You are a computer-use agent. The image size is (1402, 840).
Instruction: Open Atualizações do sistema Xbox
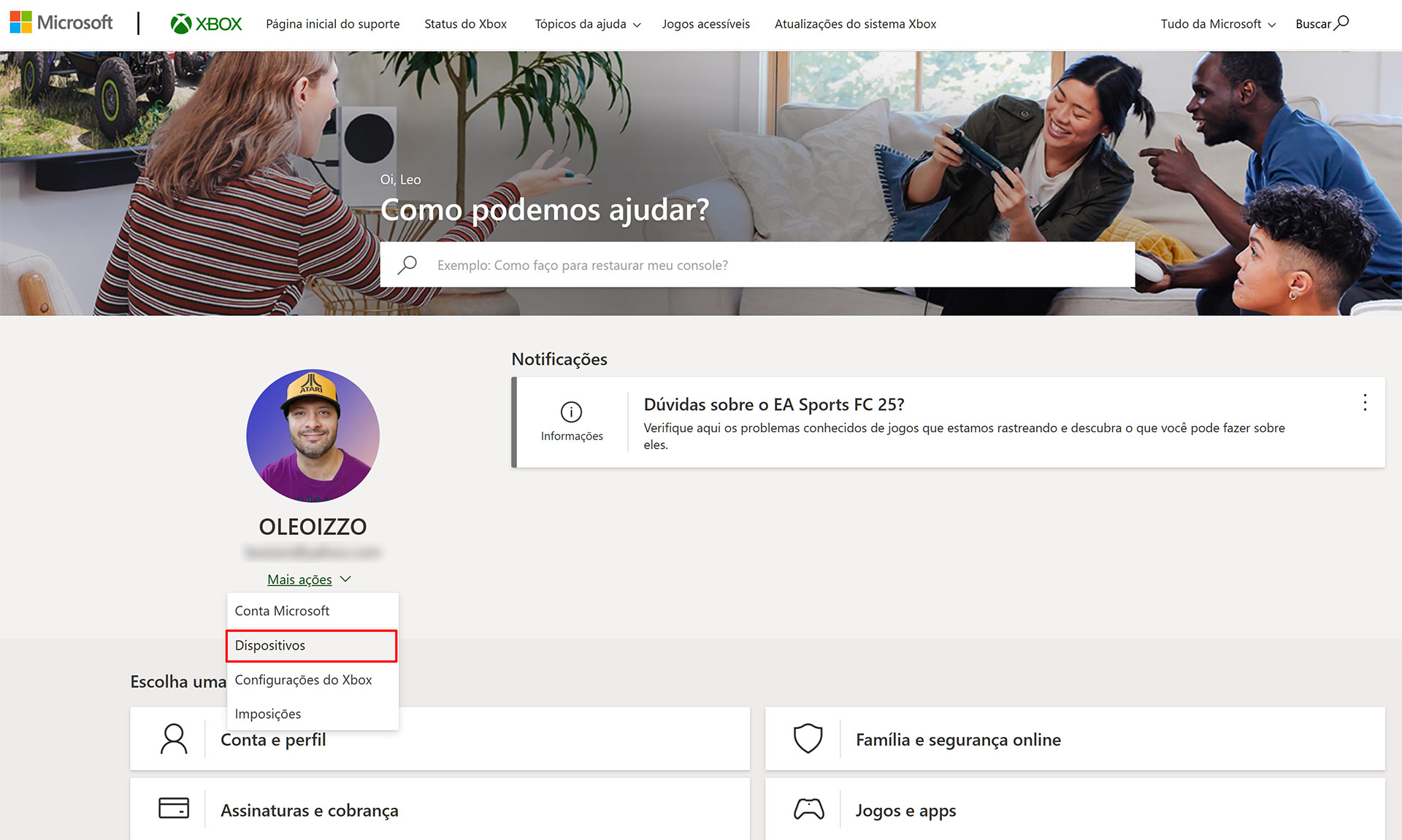(x=855, y=23)
